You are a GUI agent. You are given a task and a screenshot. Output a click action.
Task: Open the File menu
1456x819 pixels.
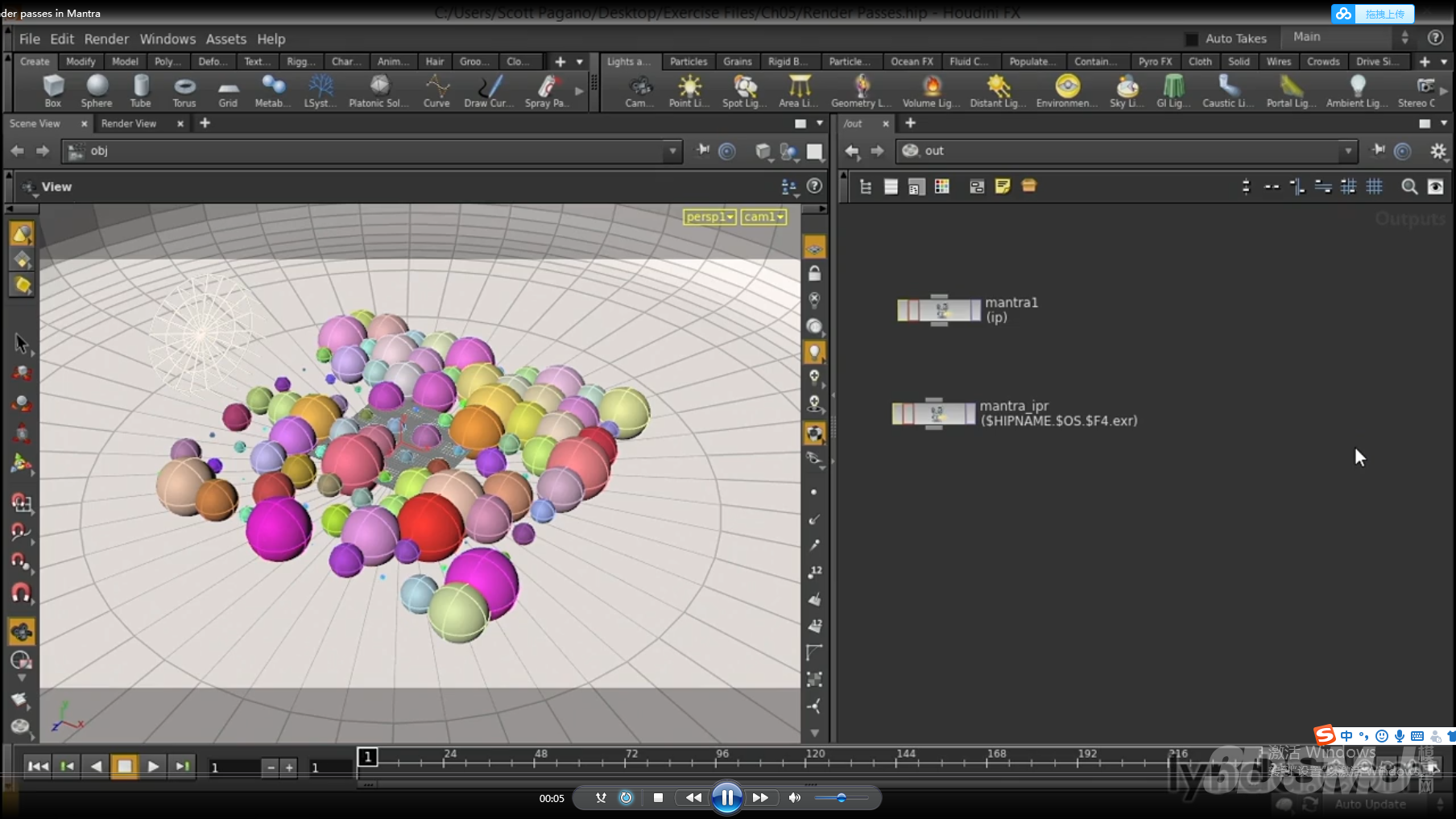tap(30, 39)
